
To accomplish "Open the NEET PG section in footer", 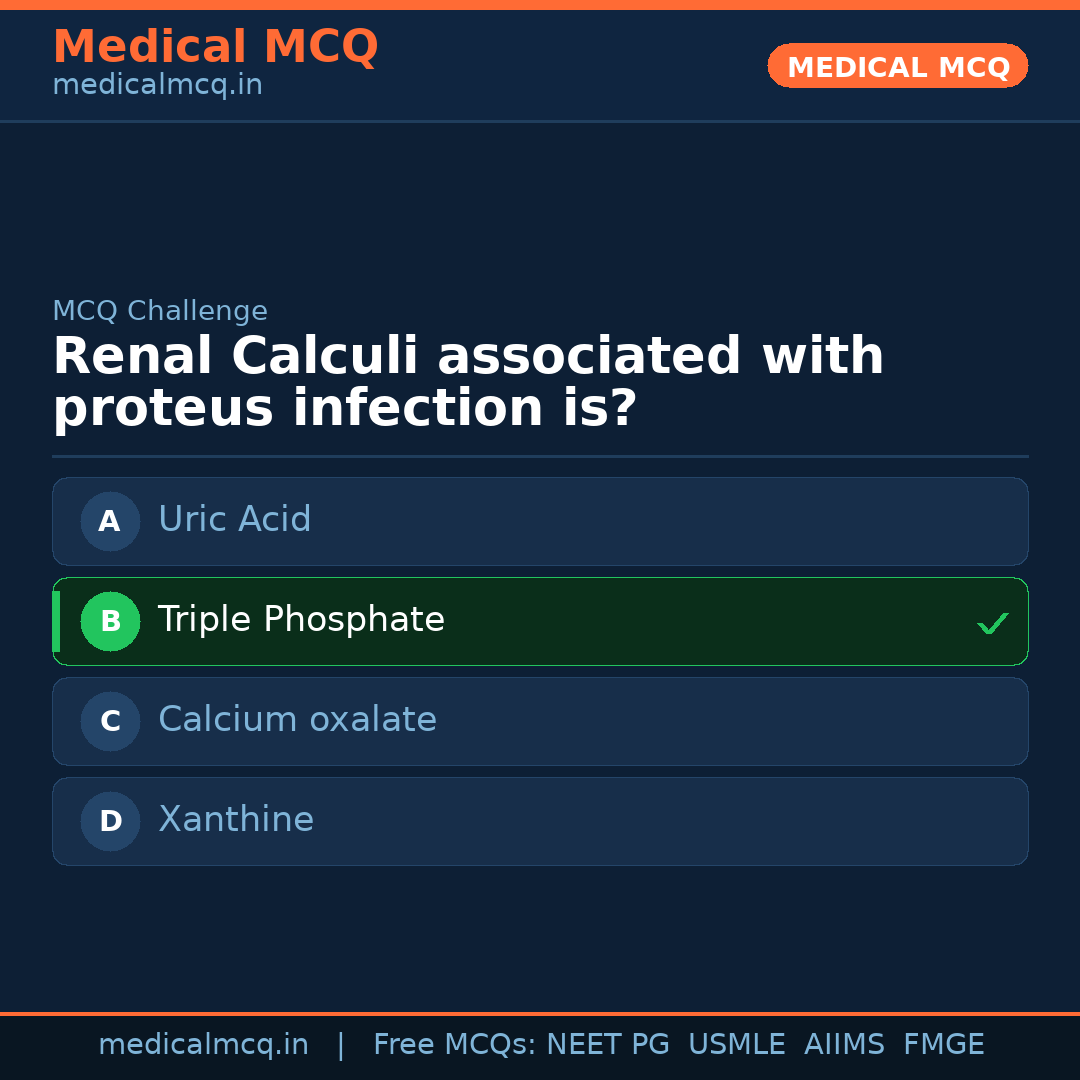I will (607, 1044).
